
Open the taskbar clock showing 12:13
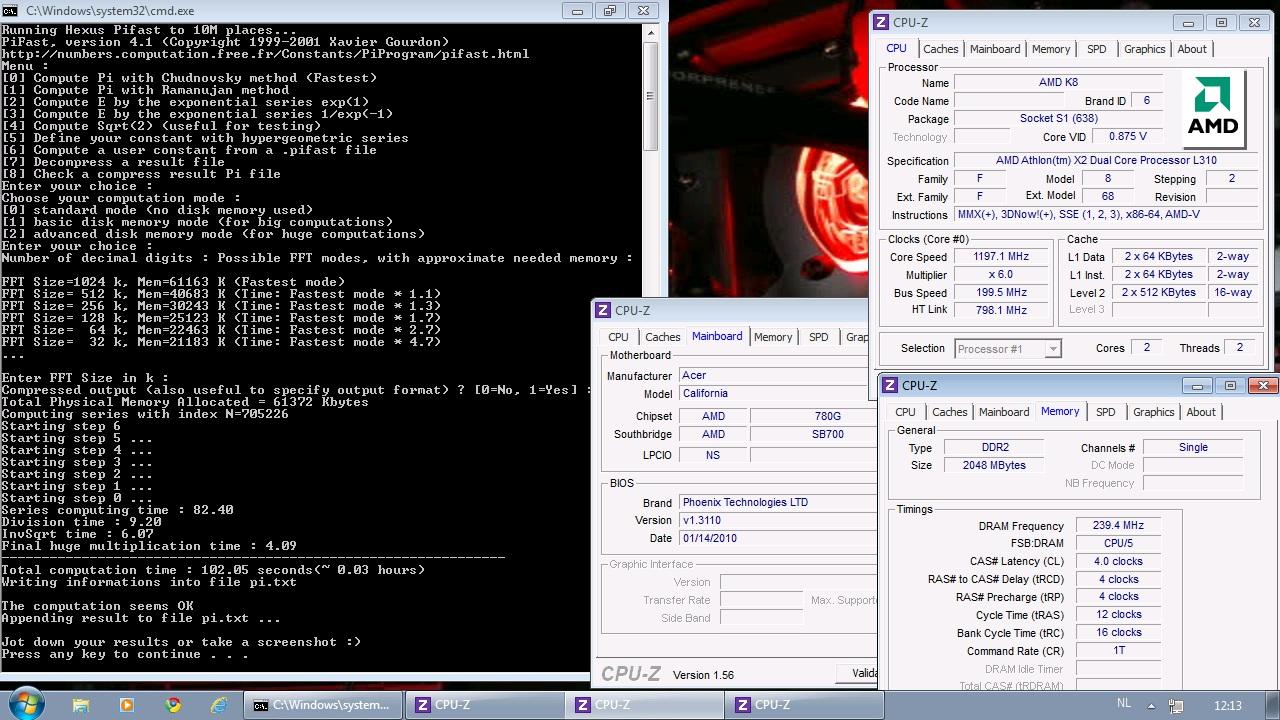click(x=1227, y=705)
